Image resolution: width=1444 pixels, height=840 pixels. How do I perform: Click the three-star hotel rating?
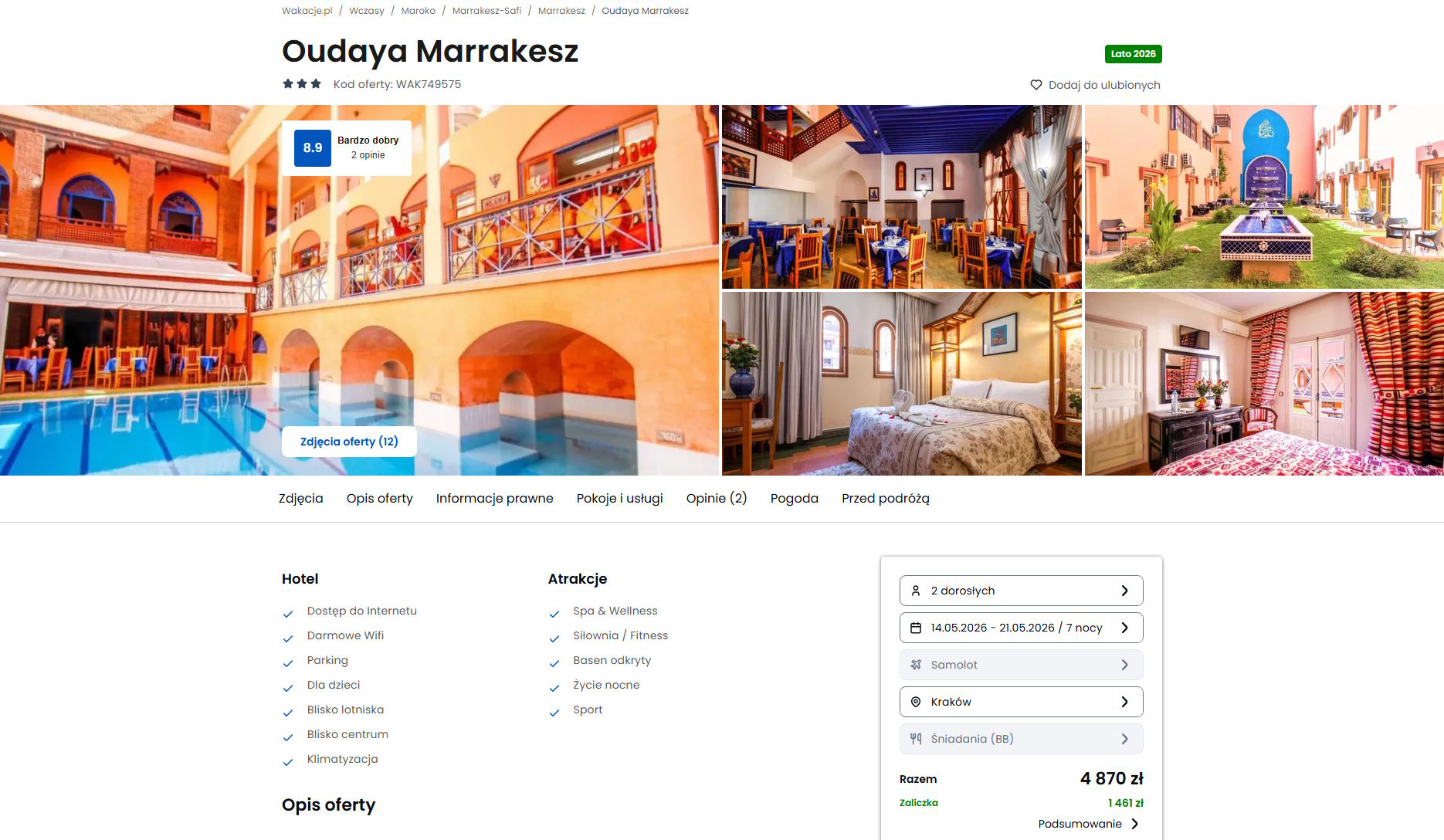[302, 83]
